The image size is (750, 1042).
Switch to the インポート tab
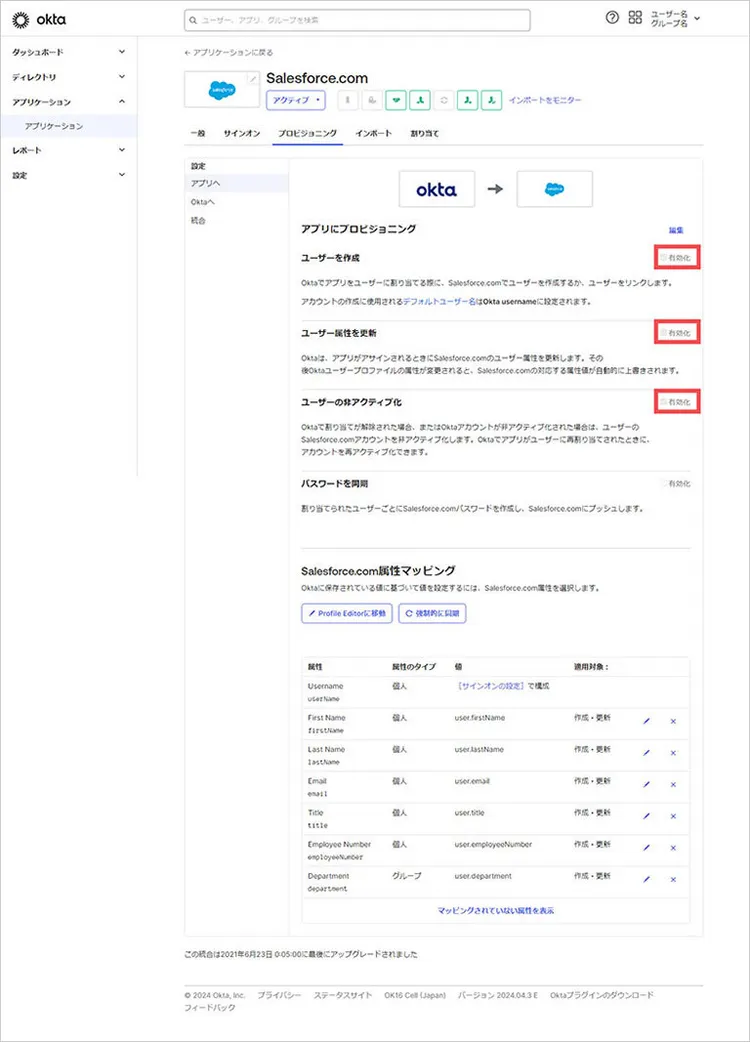373,134
